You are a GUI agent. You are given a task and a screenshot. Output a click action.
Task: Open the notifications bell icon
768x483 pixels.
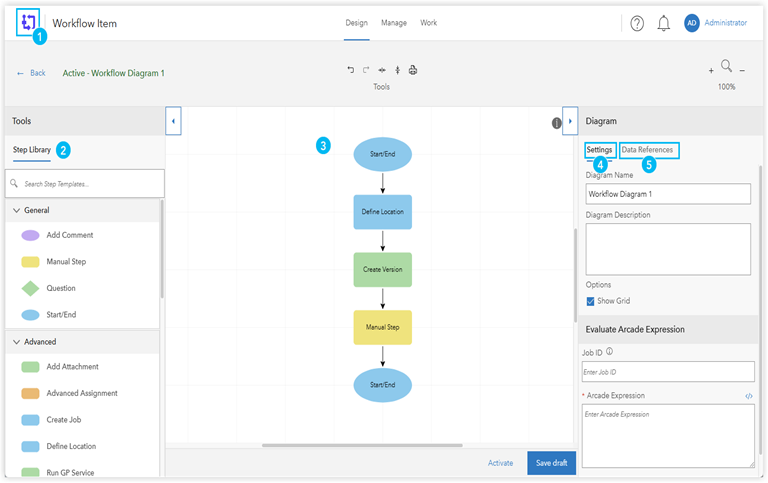[x=663, y=23]
